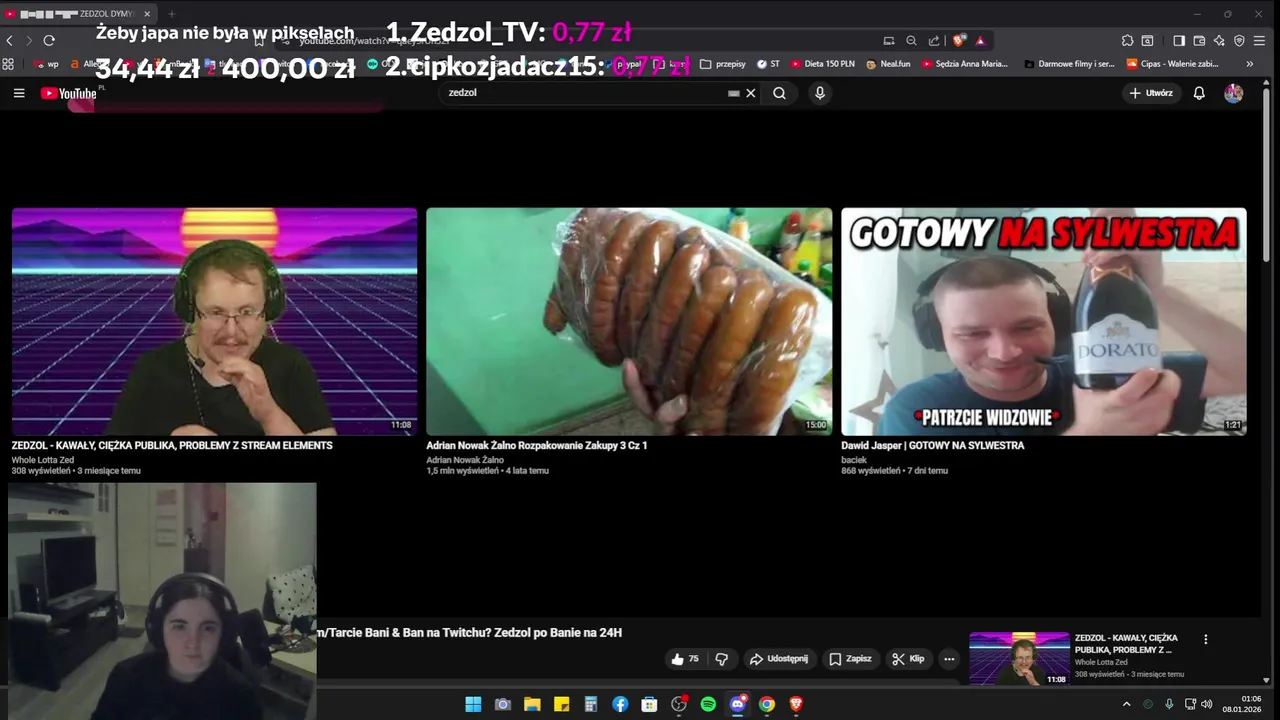Screen dimensions: 1280x720
Task: Show hidden system tray icons chevron
Action: [1126, 704]
